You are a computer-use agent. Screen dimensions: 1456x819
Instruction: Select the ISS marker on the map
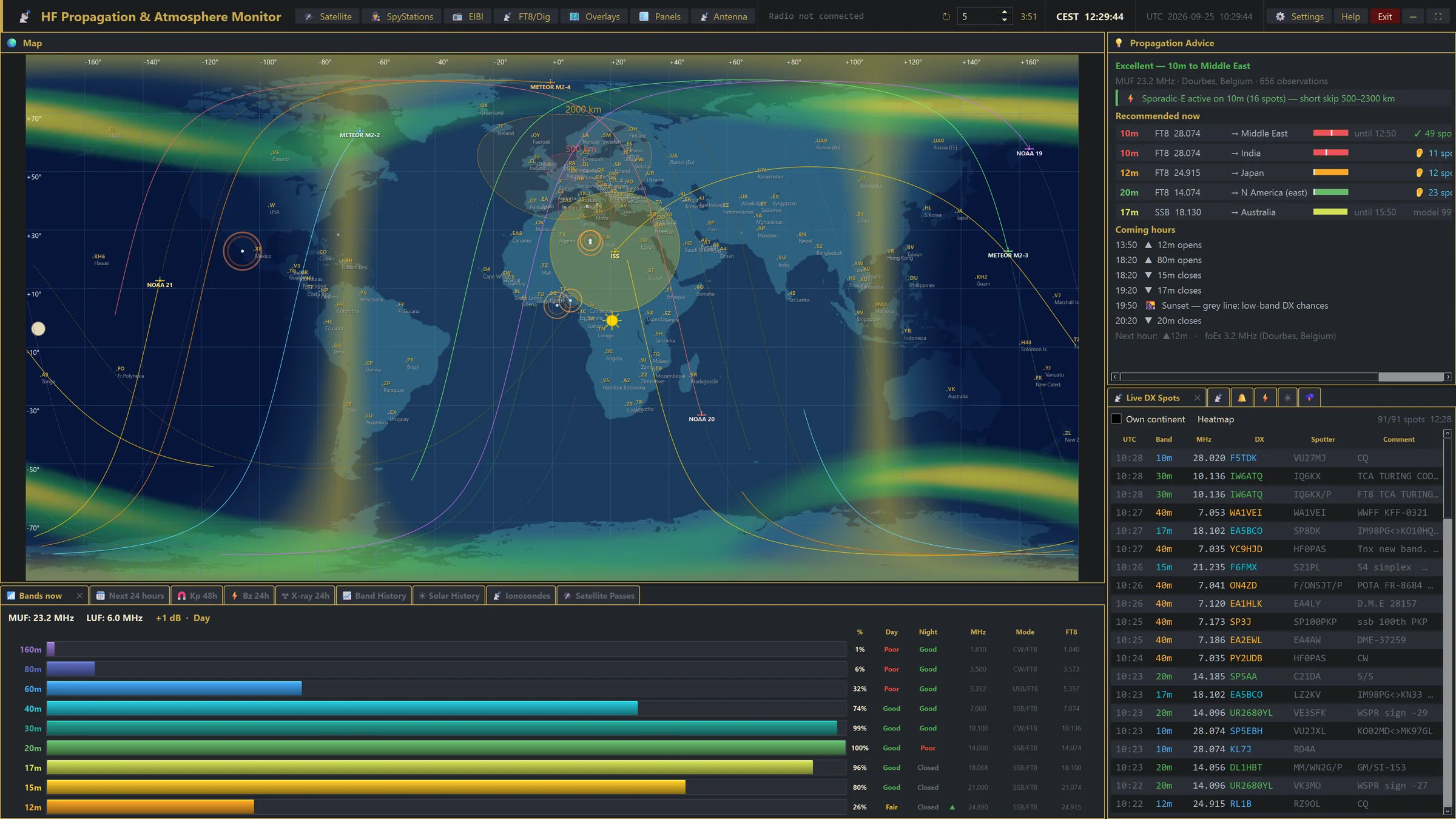(615, 252)
